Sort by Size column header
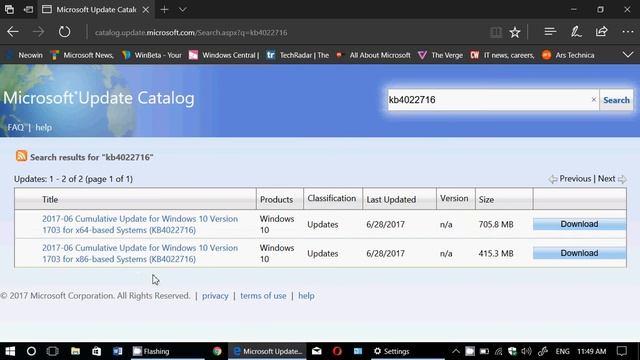Screen dimensions: 640x360 pos(486,199)
